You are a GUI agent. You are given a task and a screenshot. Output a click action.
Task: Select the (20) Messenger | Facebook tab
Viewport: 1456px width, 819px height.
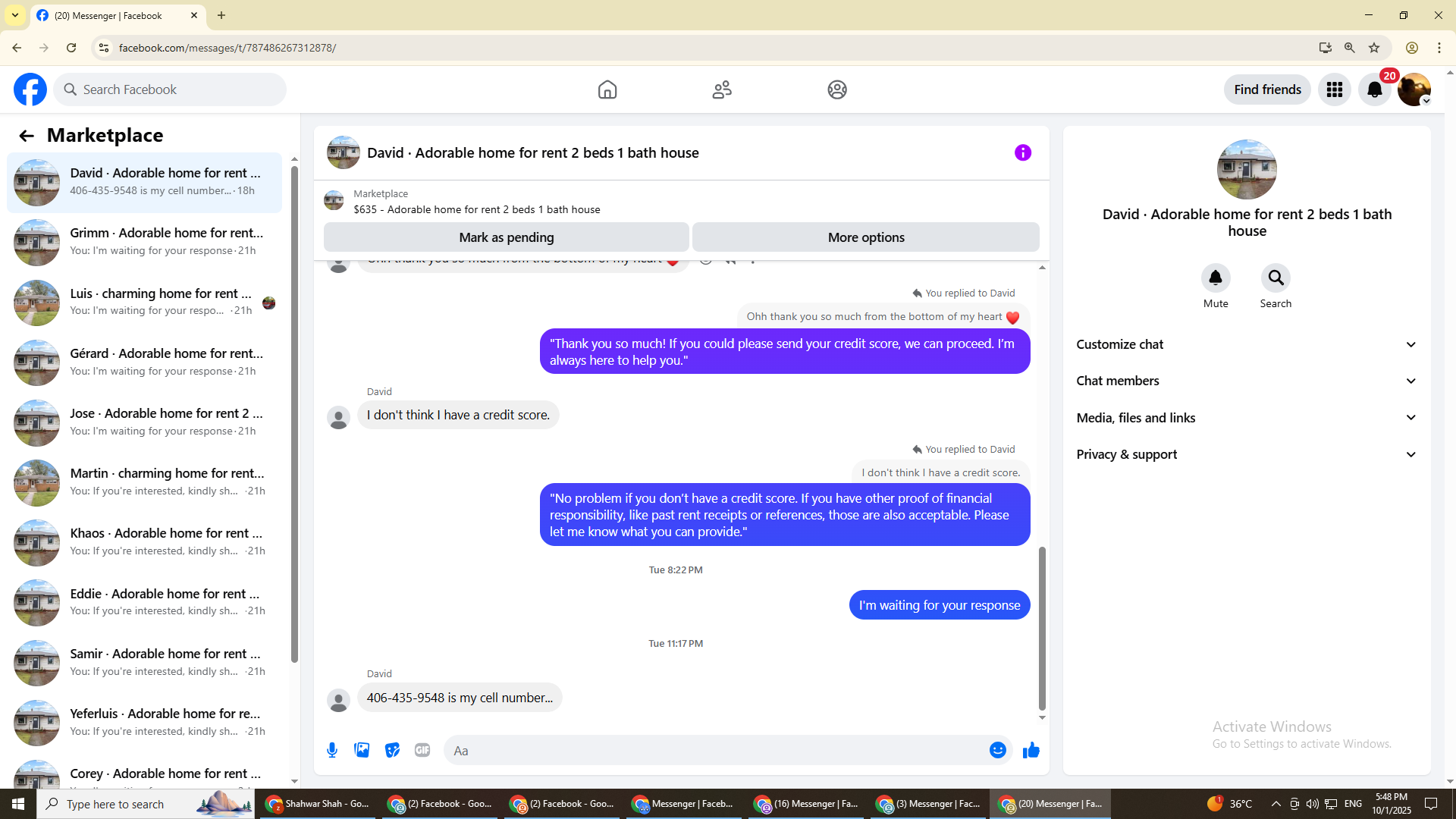click(x=118, y=15)
